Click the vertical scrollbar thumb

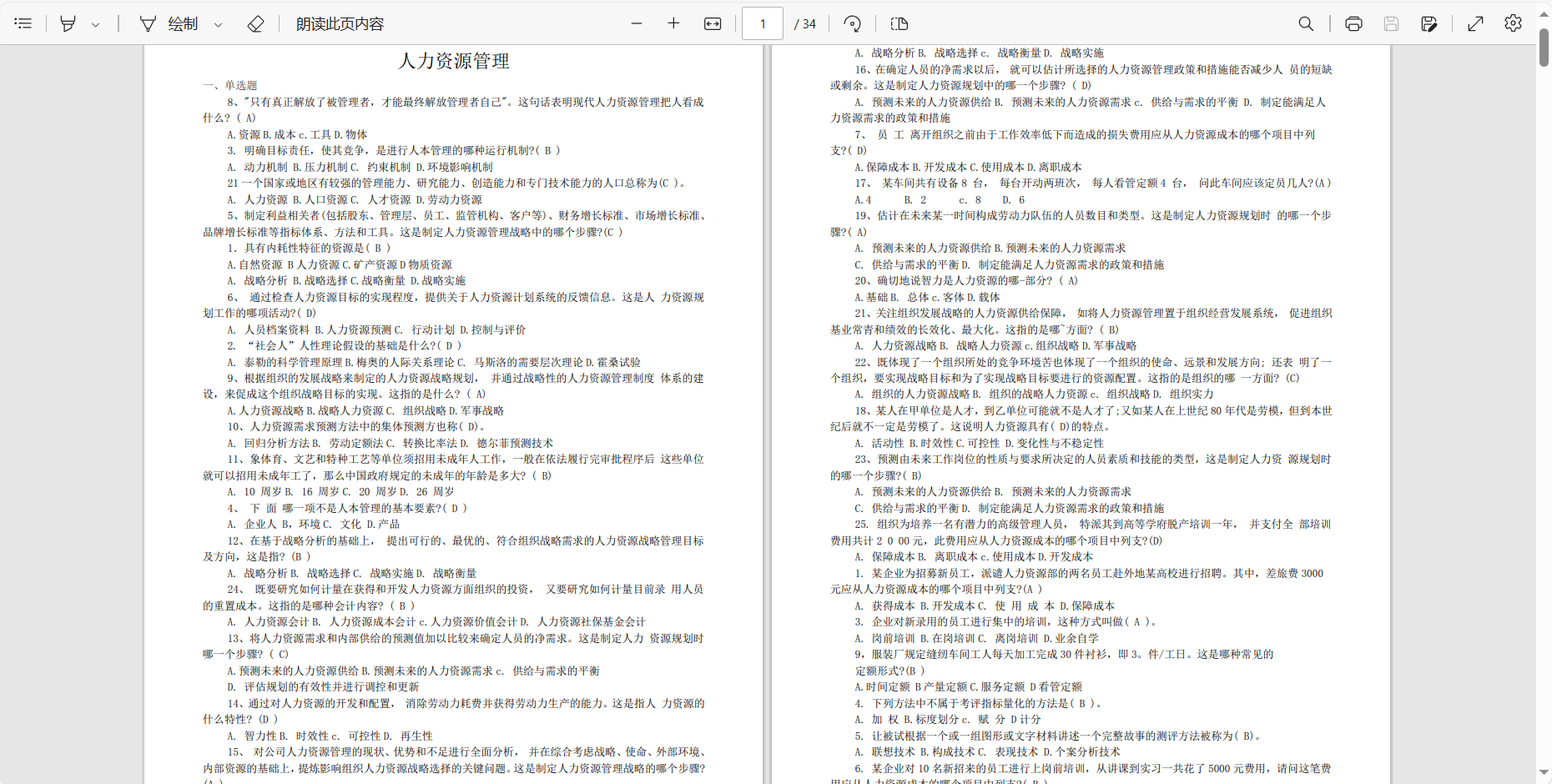pyautogui.click(x=1544, y=47)
